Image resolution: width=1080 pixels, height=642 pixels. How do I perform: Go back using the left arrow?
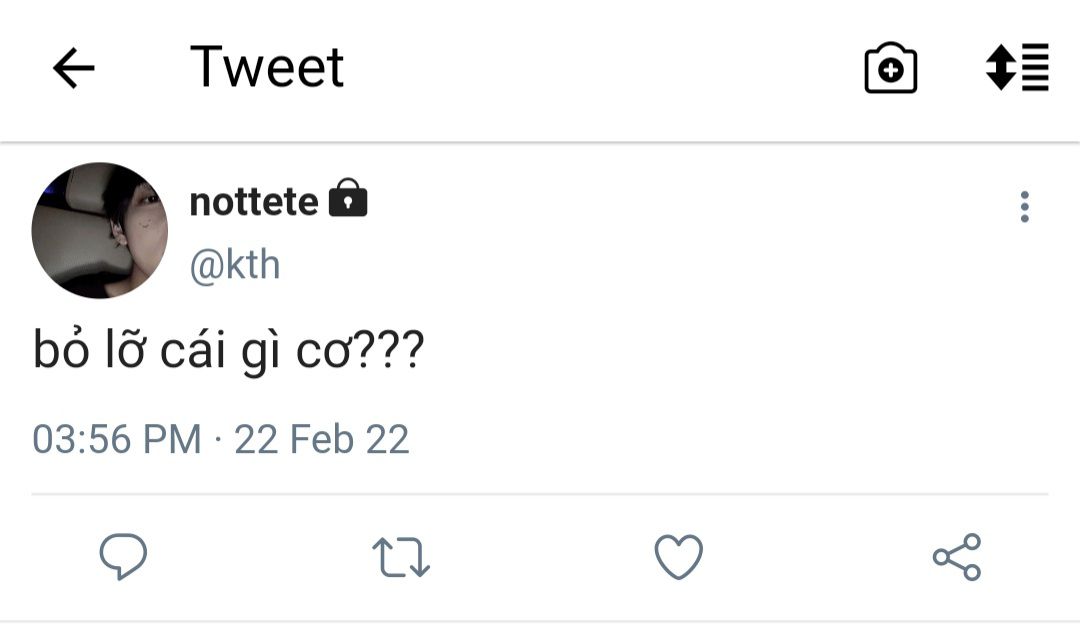pyautogui.click(x=74, y=68)
